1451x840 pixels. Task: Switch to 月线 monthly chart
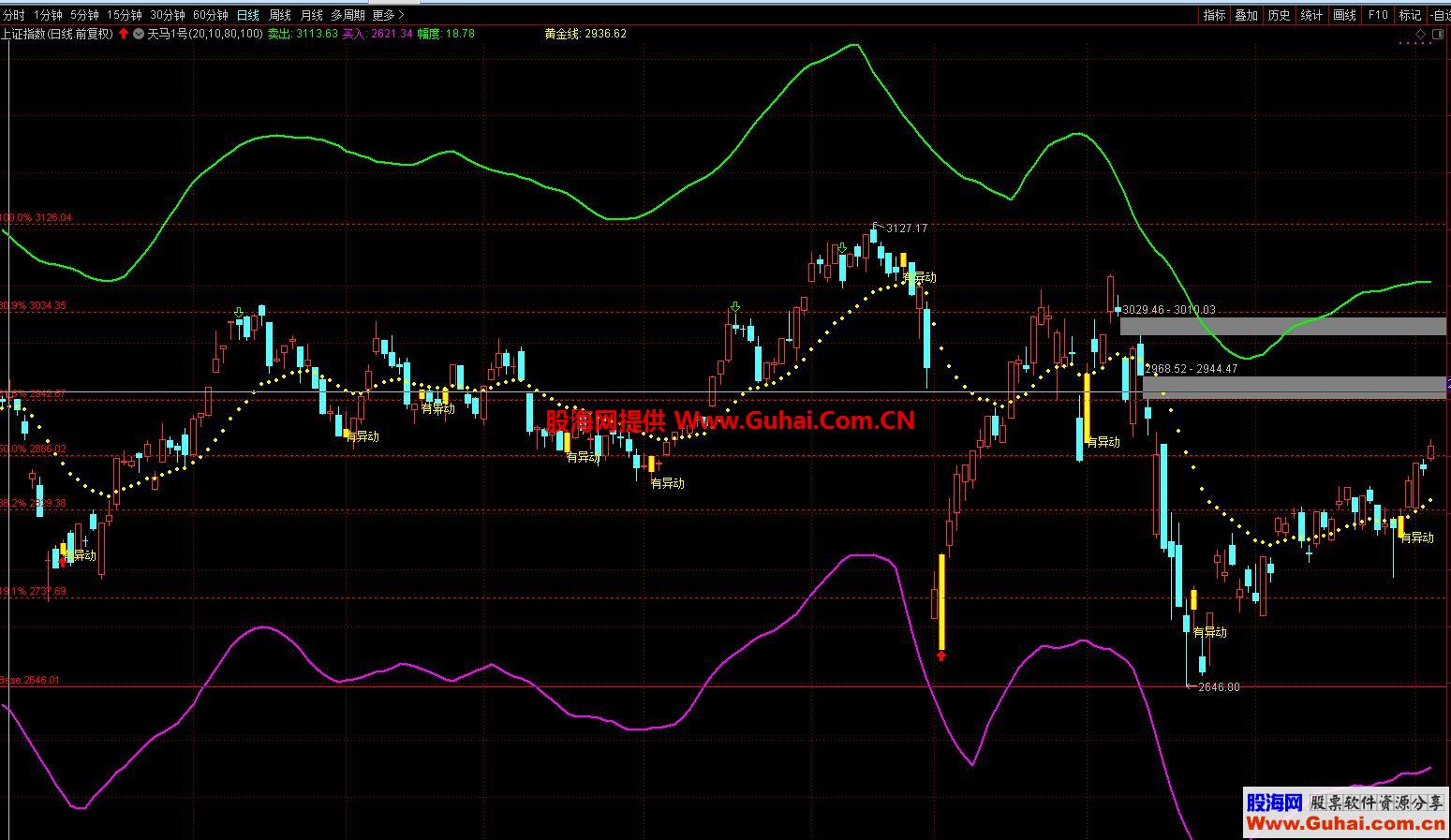coord(311,15)
